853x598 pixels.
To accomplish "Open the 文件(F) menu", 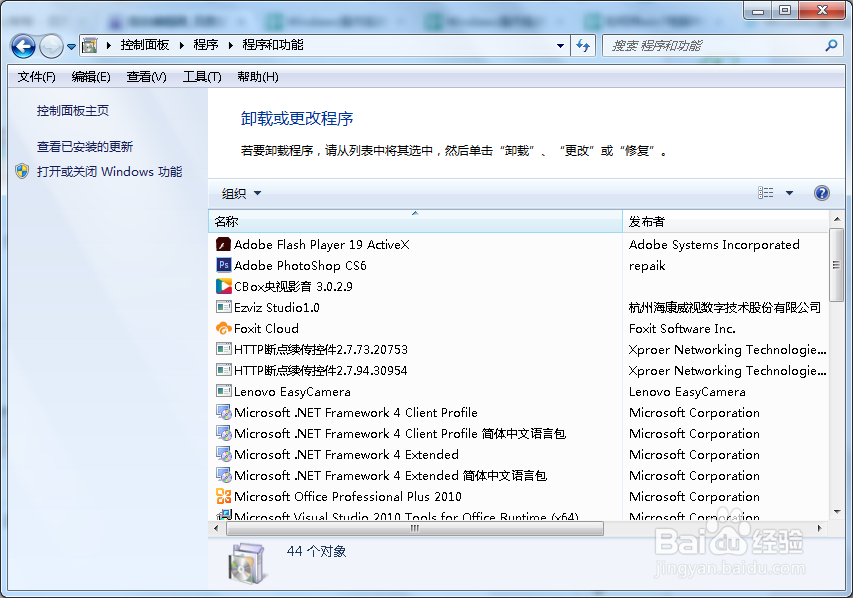I will click(x=36, y=77).
